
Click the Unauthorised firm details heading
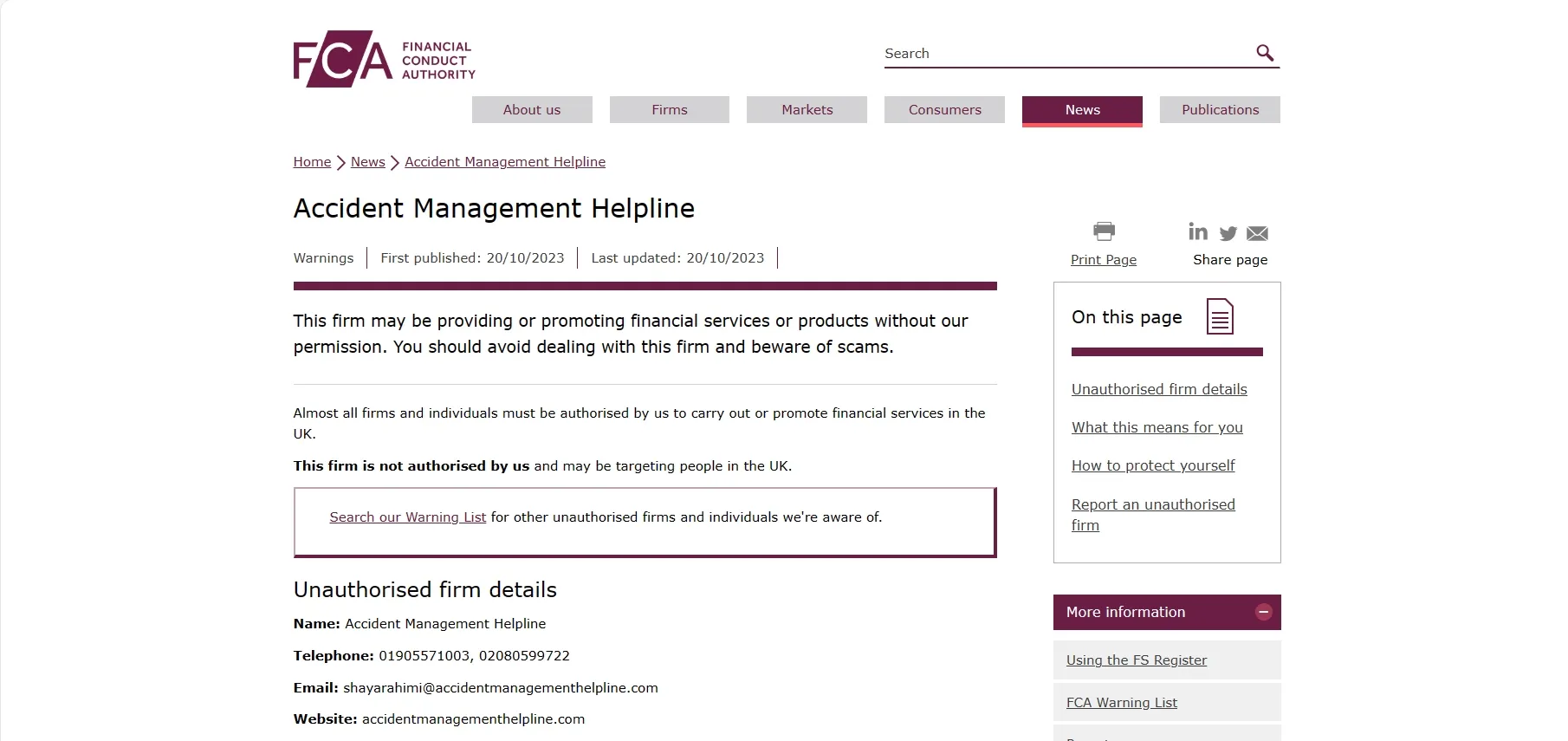(424, 590)
